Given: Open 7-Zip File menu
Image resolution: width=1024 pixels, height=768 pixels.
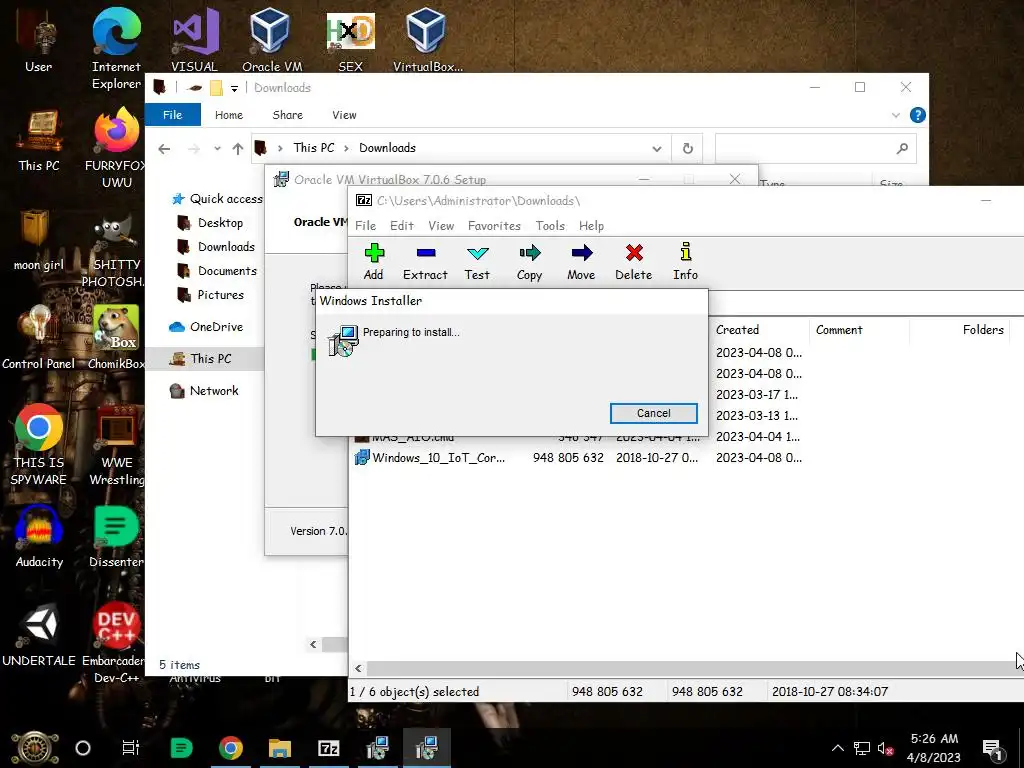Looking at the screenshot, I should click(366, 226).
